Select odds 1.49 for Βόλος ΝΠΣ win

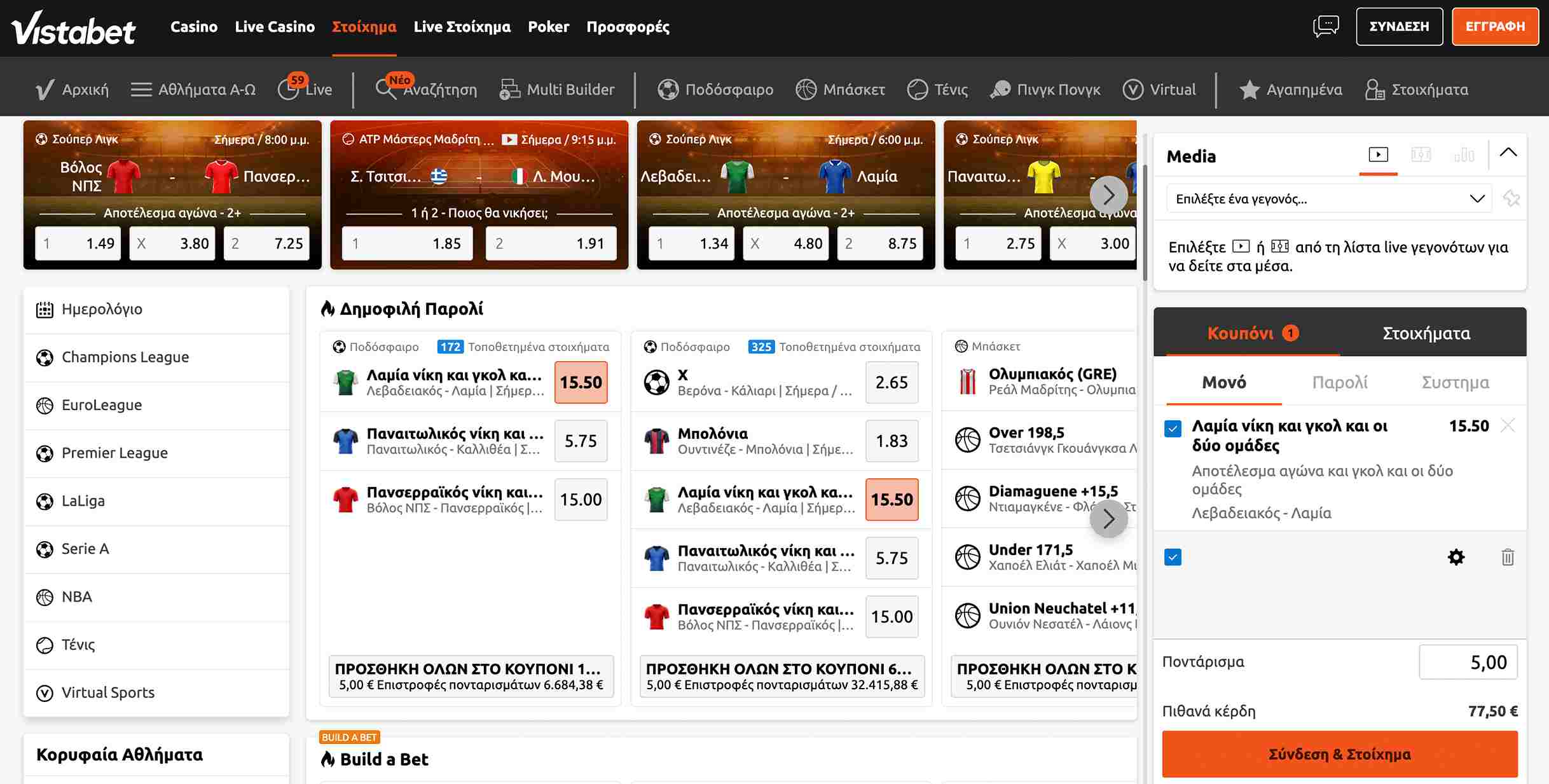[x=78, y=244]
